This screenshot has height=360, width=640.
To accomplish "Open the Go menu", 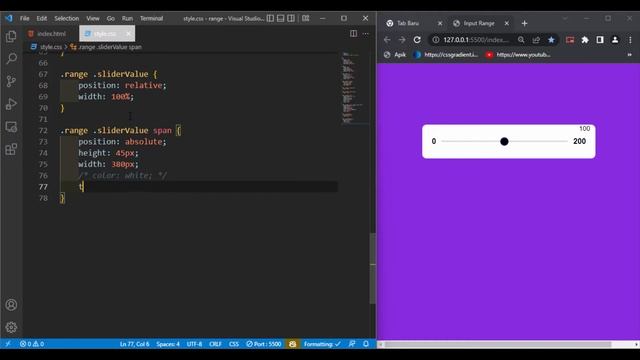I will click(x=111, y=18).
